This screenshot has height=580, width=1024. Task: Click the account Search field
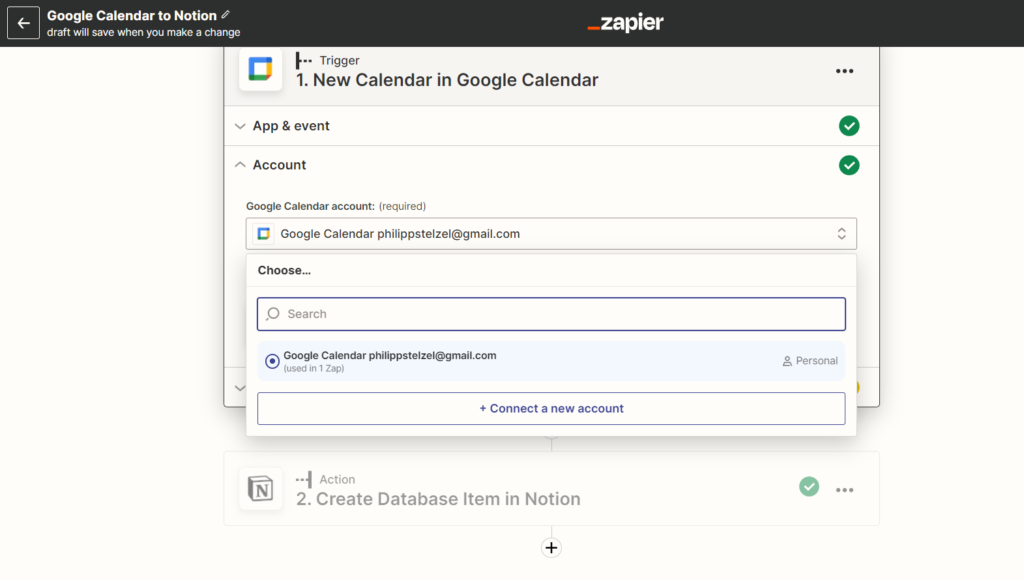pyautogui.click(x=551, y=314)
